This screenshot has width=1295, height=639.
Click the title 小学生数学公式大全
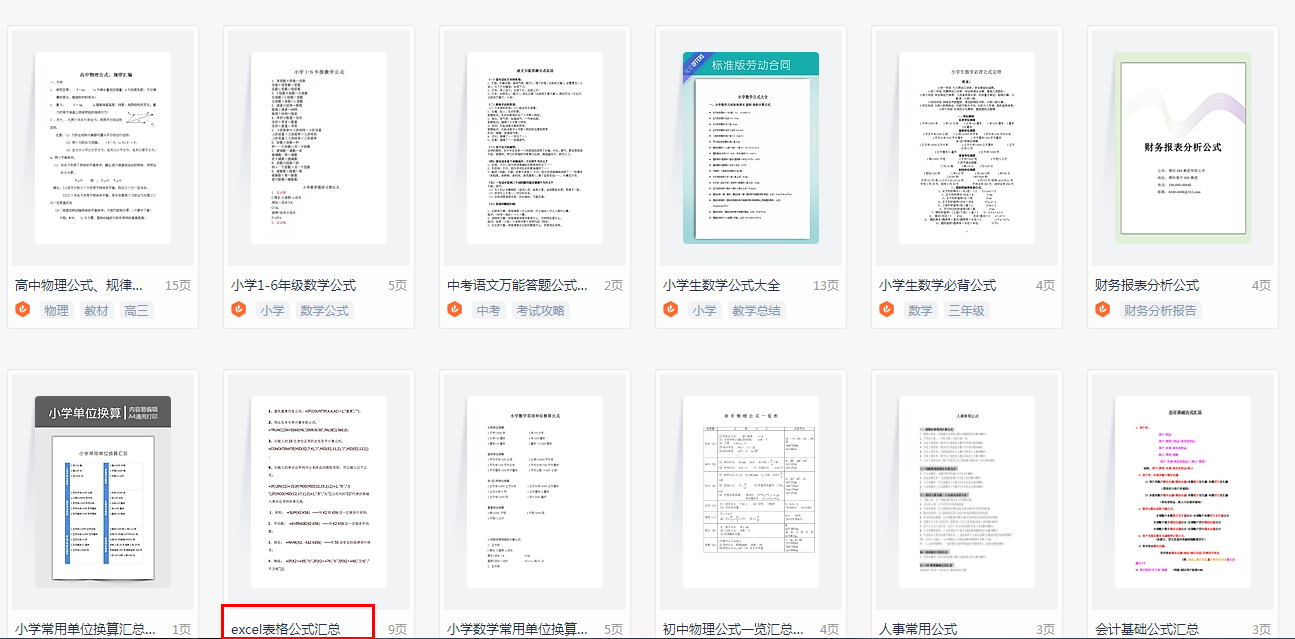(x=721, y=285)
